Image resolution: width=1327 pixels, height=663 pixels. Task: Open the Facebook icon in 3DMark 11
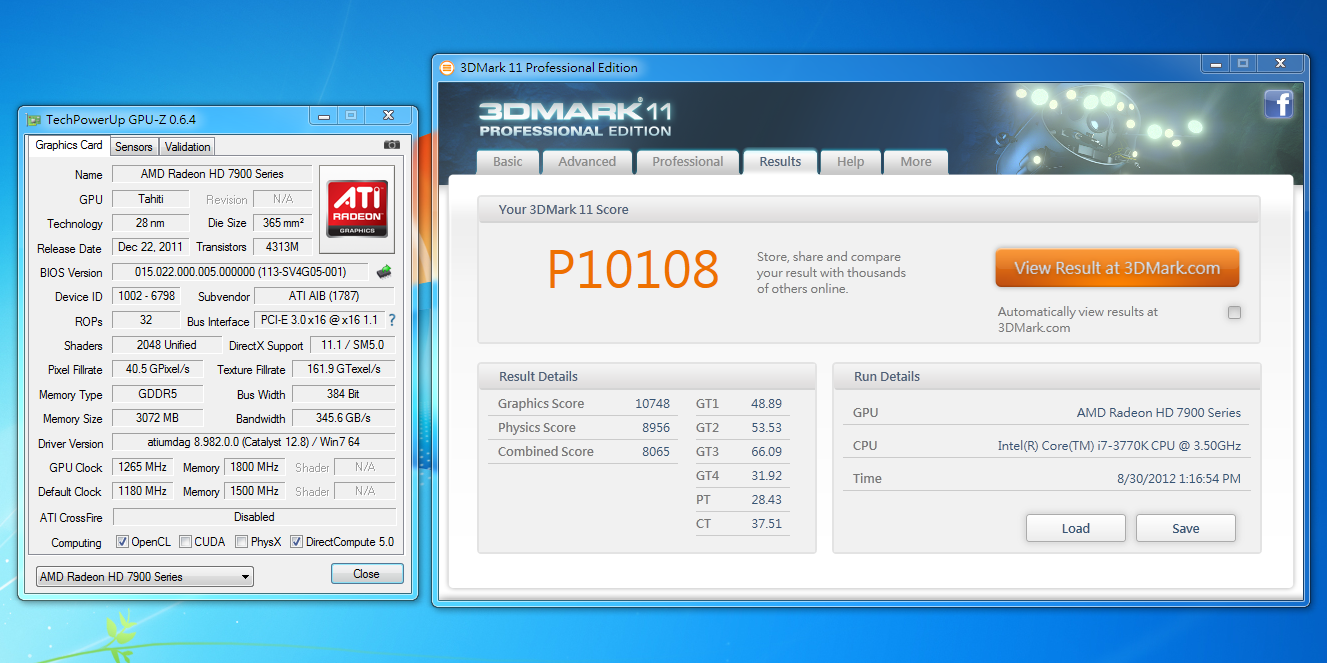(x=1278, y=104)
